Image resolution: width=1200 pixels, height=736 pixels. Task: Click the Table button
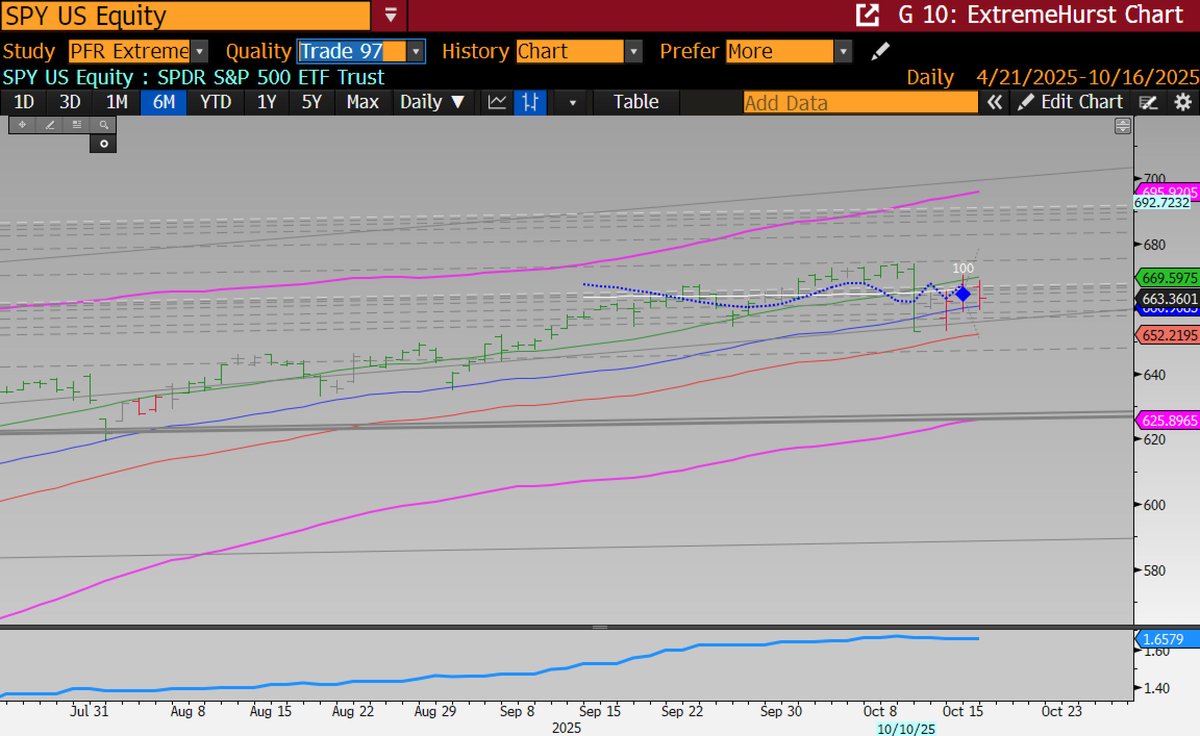click(x=636, y=101)
